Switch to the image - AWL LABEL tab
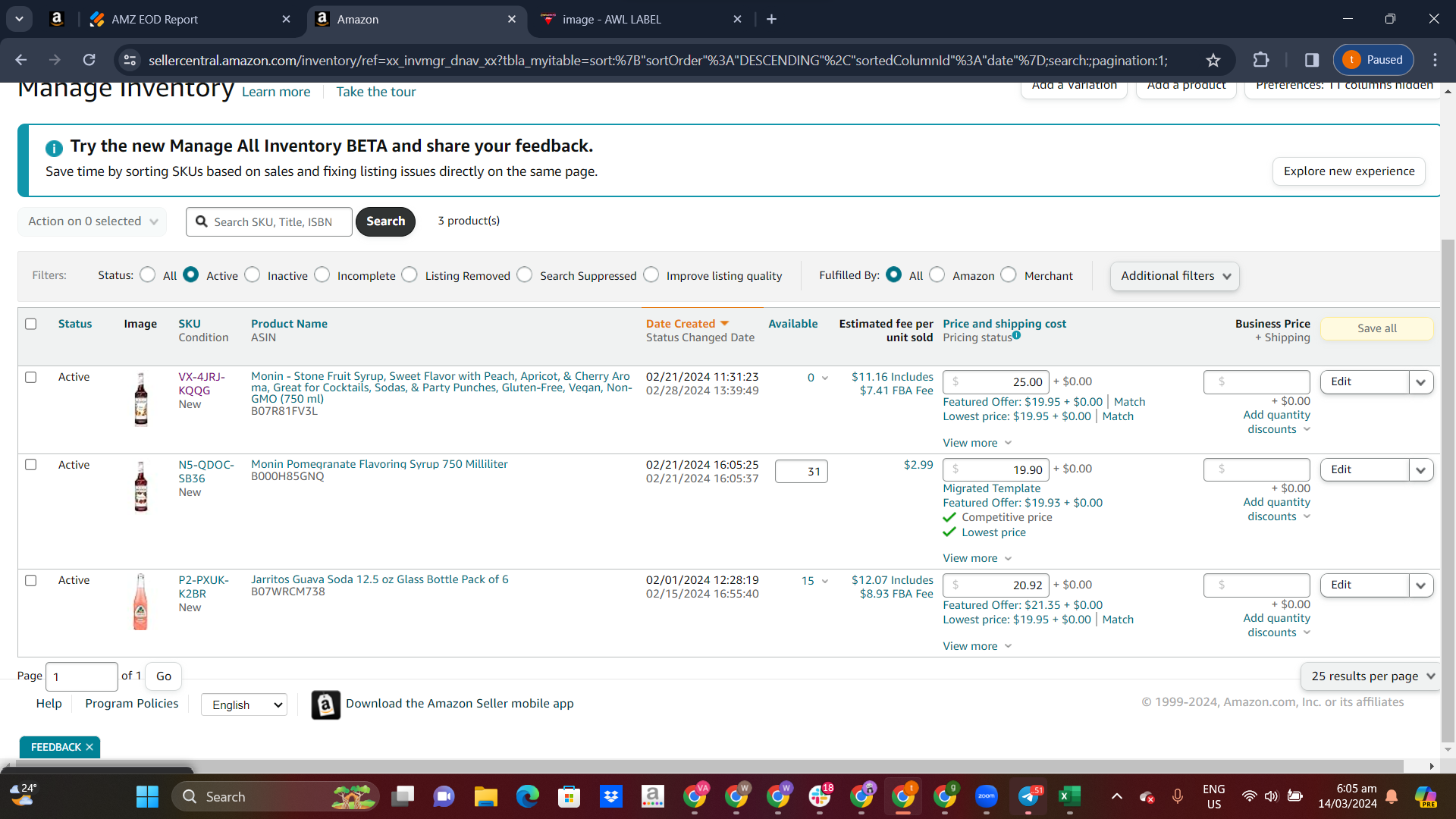The image size is (1456, 819). click(642, 19)
